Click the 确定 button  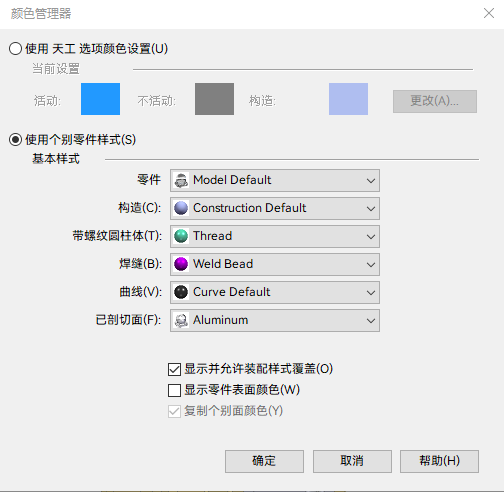[x=264, y=461]
